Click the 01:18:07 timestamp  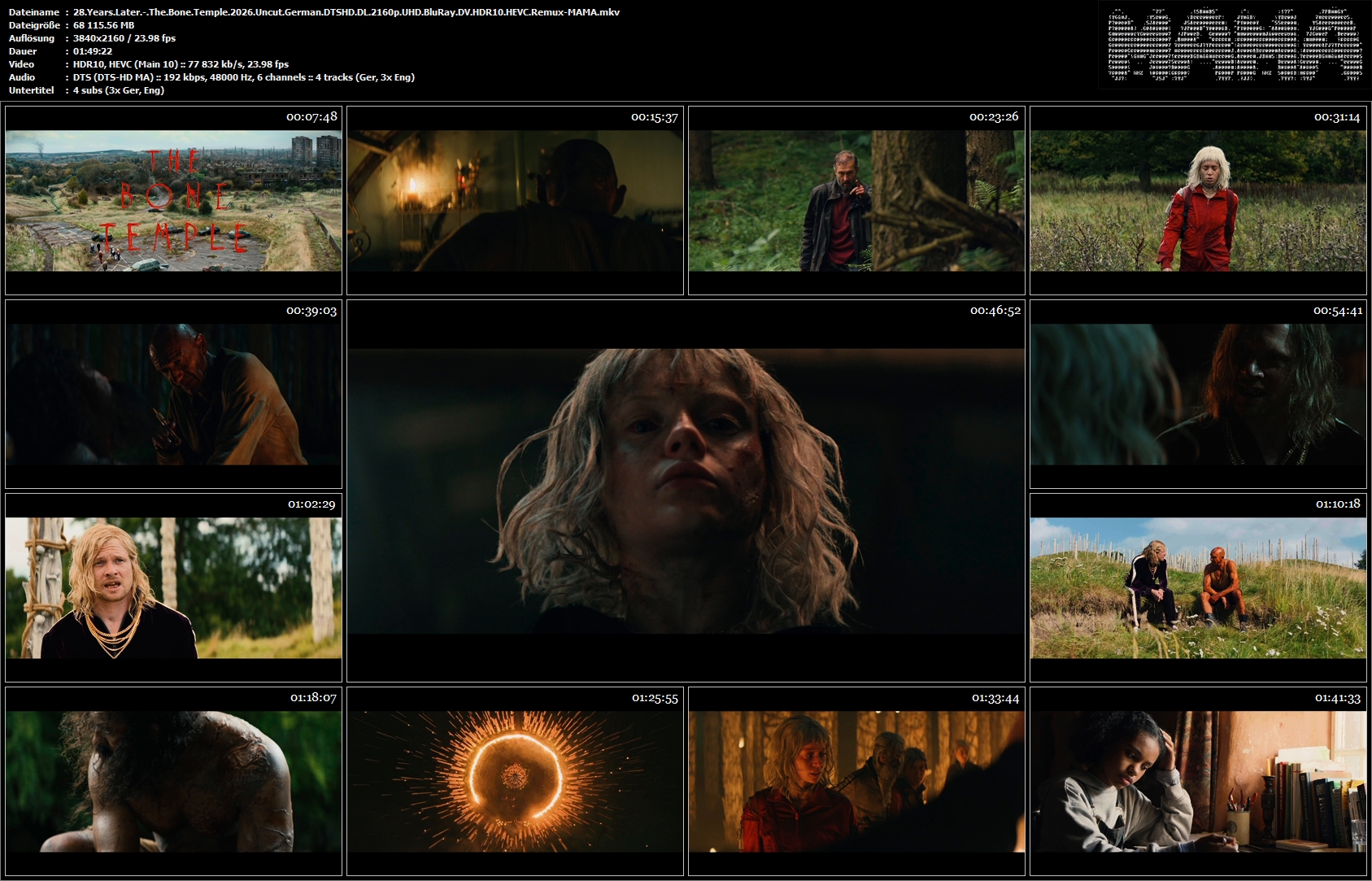(313, 698)
